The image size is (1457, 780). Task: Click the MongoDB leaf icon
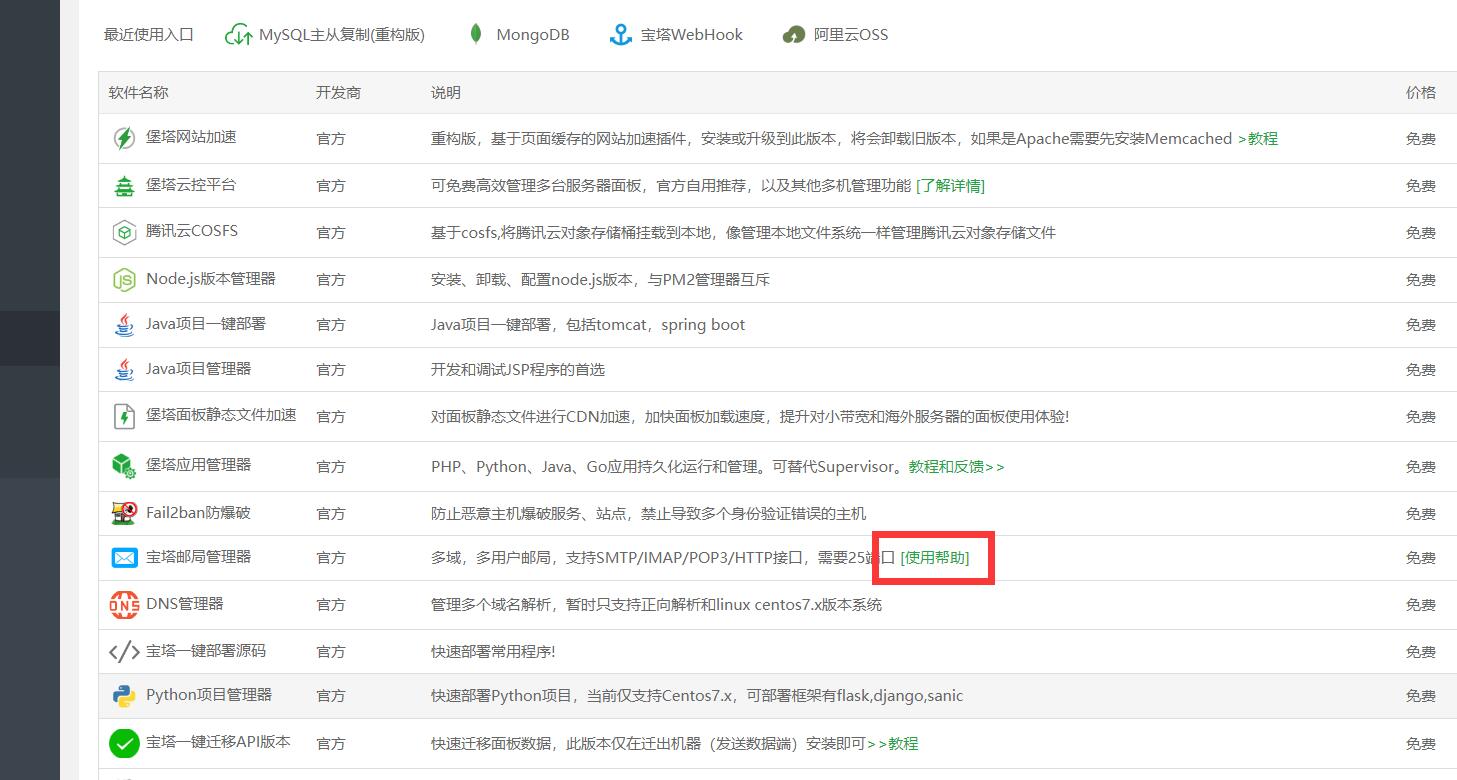pos(476,34)
